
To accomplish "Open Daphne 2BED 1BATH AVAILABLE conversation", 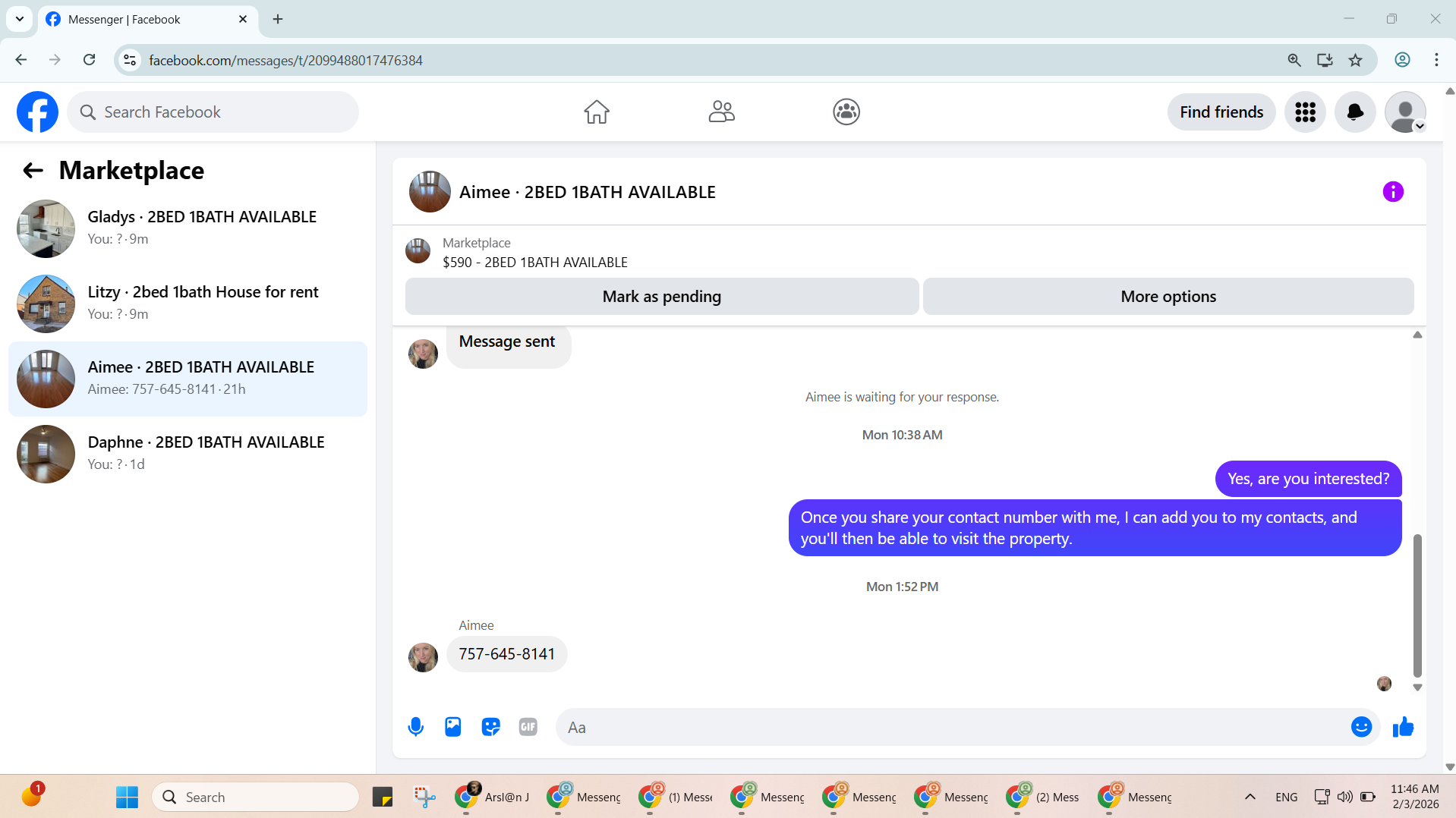I will [x=188, y=454].
